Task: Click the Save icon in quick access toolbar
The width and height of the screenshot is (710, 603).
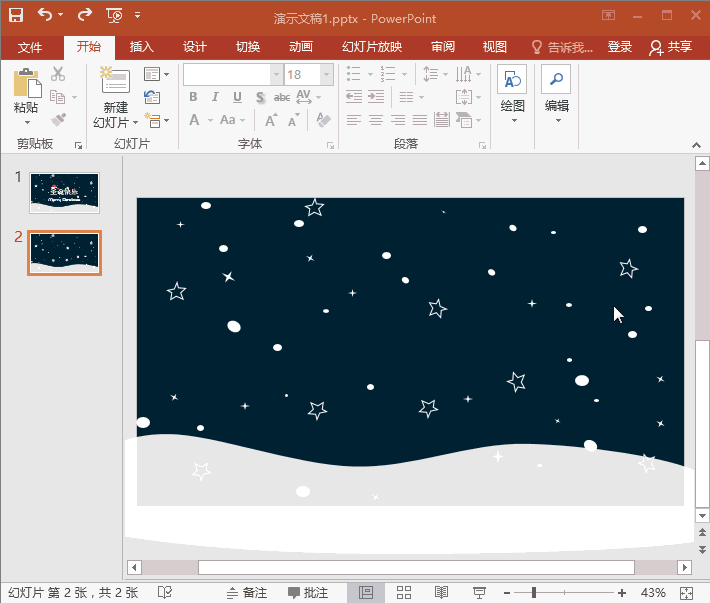Action: click(x=16, y=15)
